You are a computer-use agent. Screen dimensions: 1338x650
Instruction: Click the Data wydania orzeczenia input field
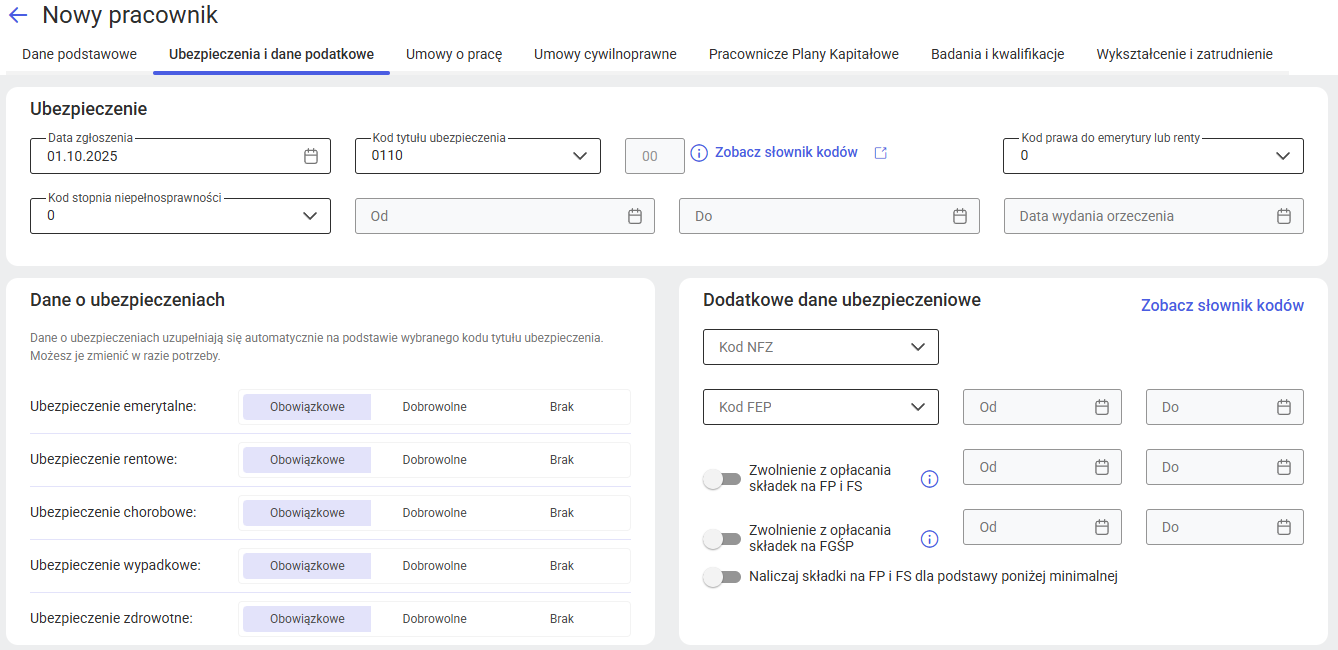click(1140, 216)
